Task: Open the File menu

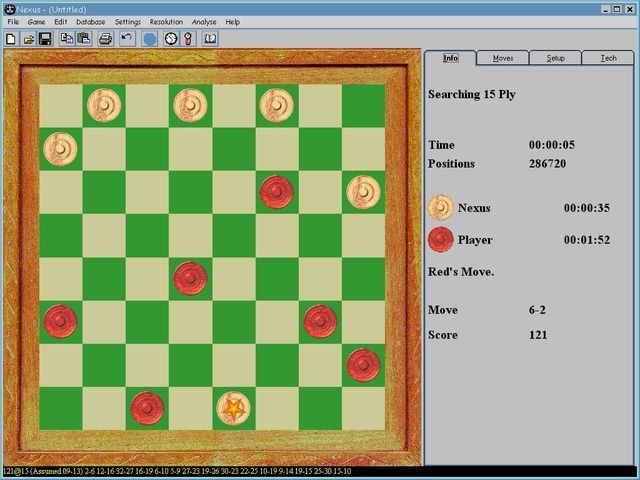Action: pyautogui.click(x=13, y=21)
